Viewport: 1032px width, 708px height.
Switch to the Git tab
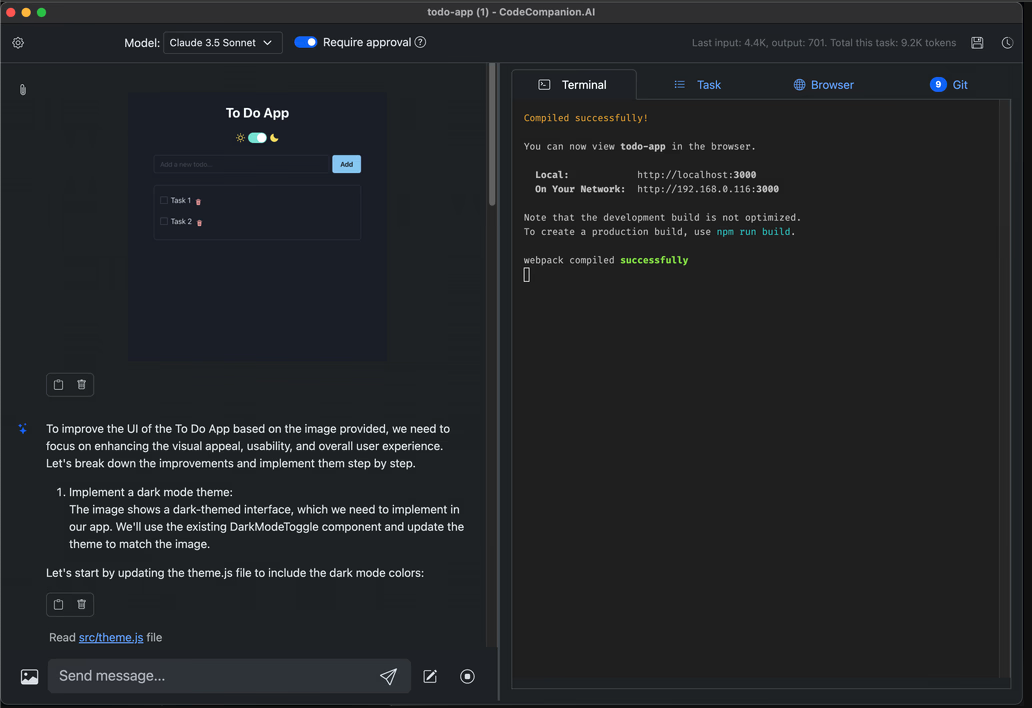[x=949, y=85]
